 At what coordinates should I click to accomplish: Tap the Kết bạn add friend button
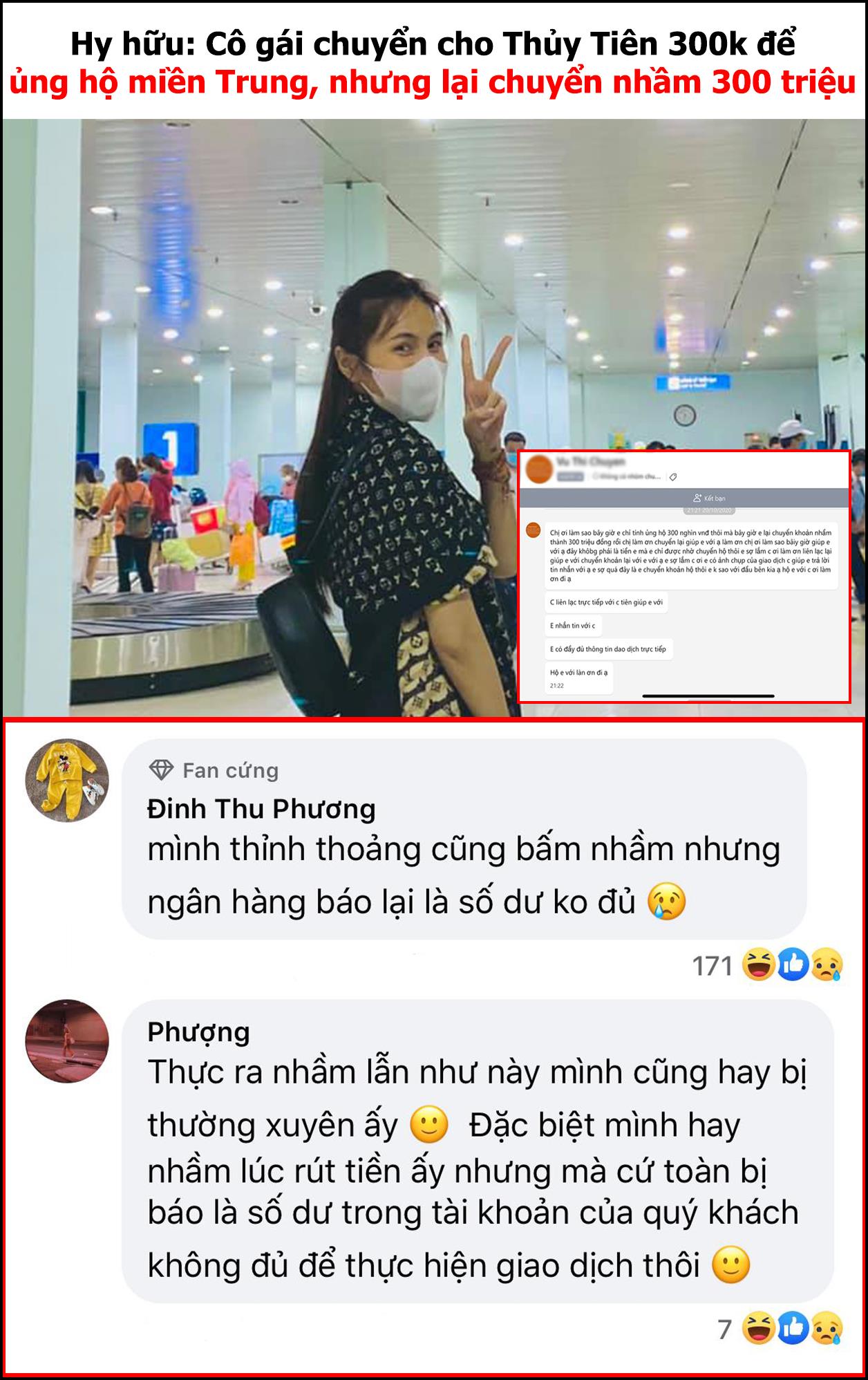click(x=709, y=498)
